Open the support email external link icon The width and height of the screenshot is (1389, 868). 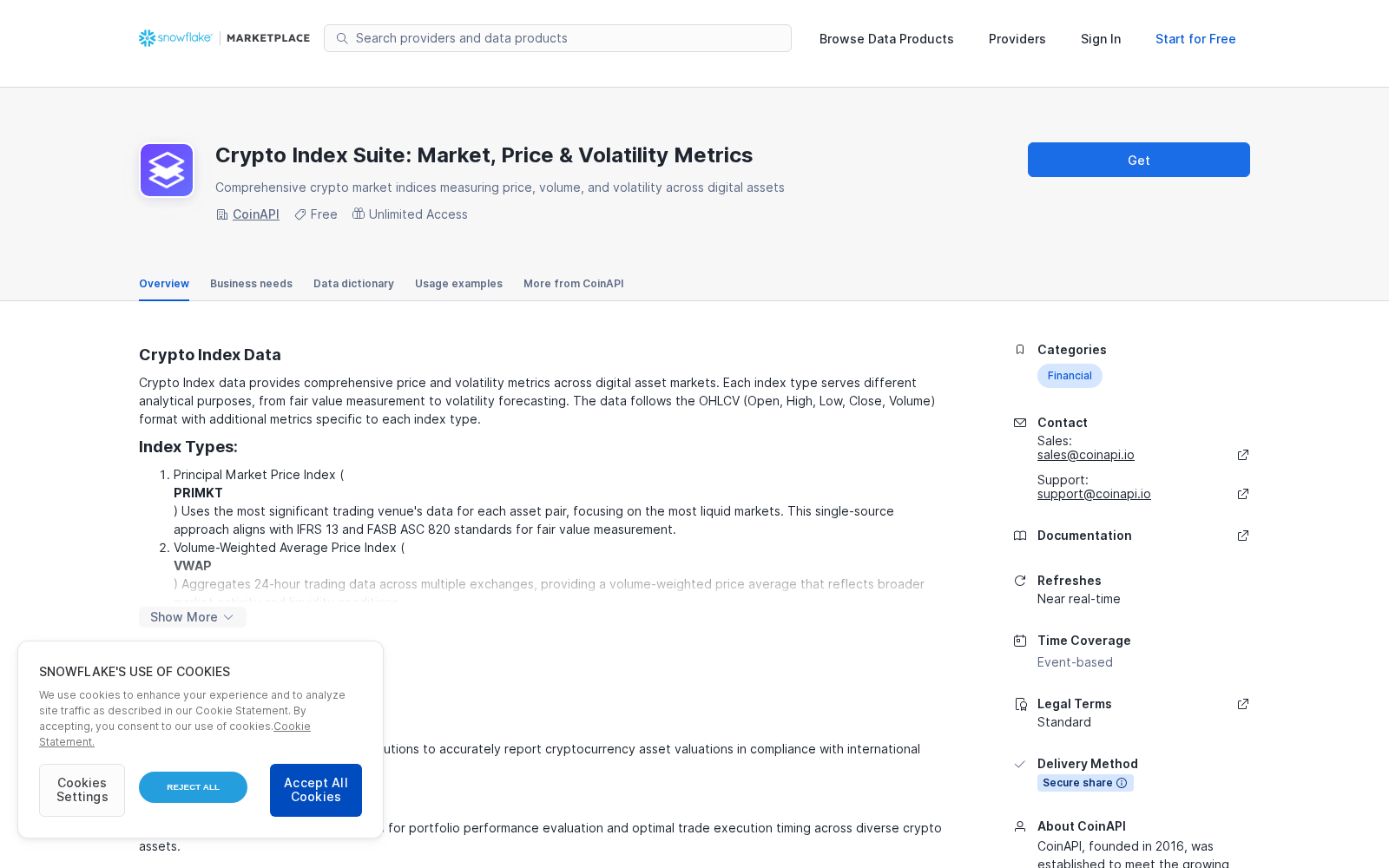(1243, 494)
